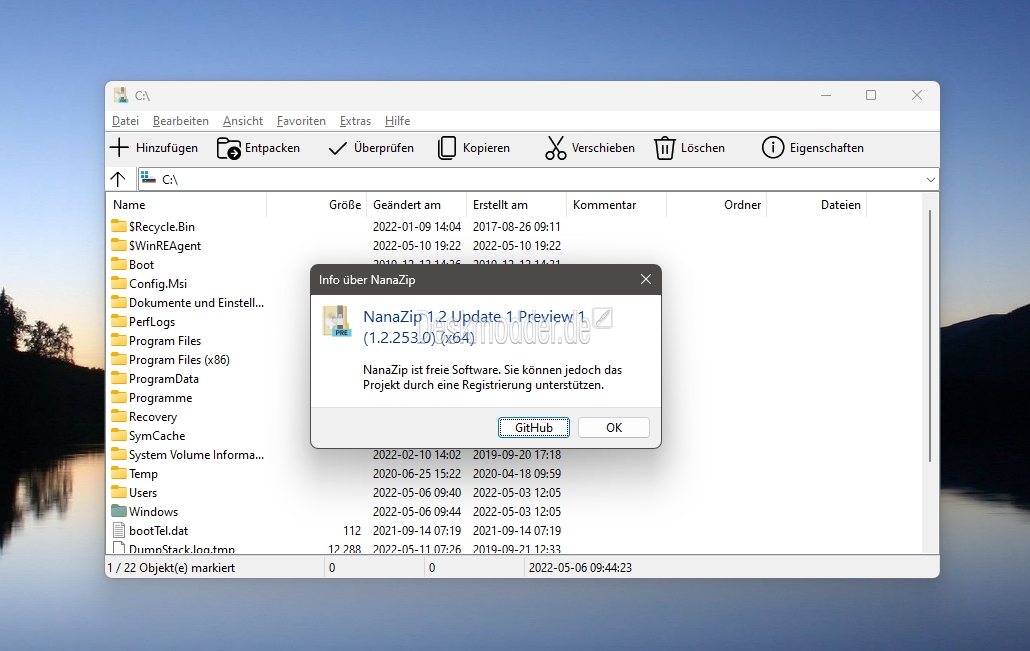Open the Favoriten menu
The image size is (1030, 651).
coord(301,121)
